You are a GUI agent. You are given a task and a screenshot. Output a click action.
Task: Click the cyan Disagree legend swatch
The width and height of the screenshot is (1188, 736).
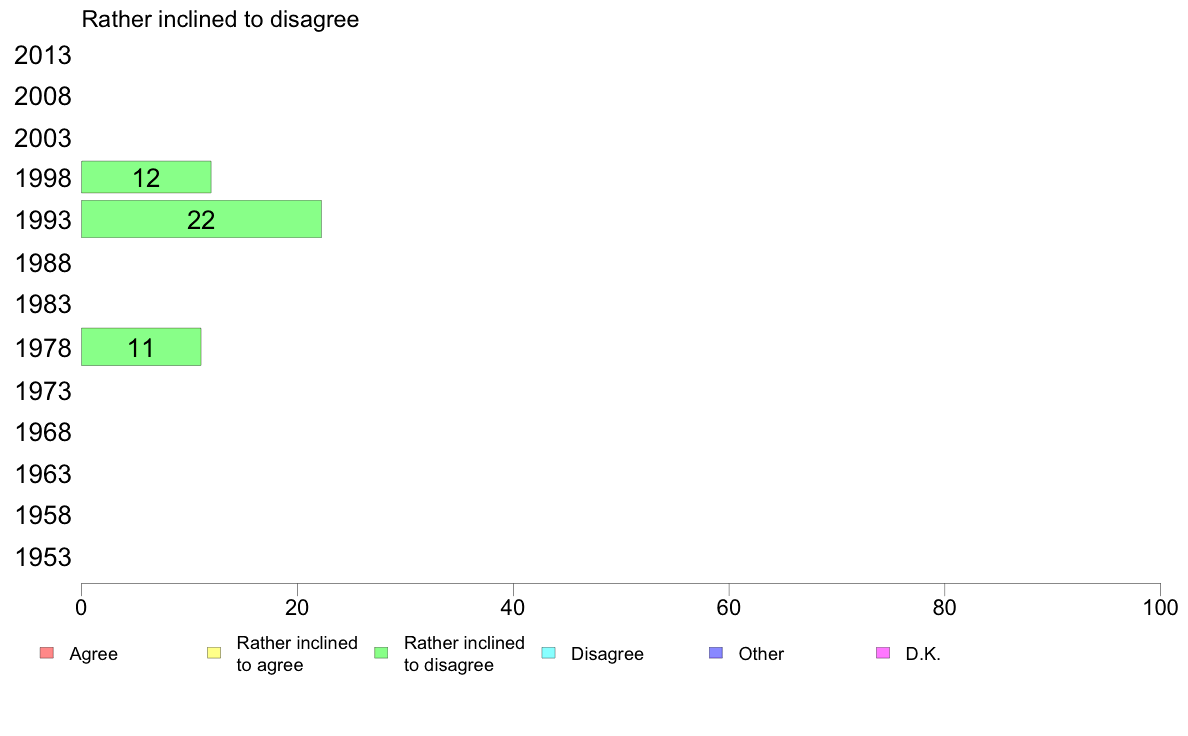click(549, 653)
